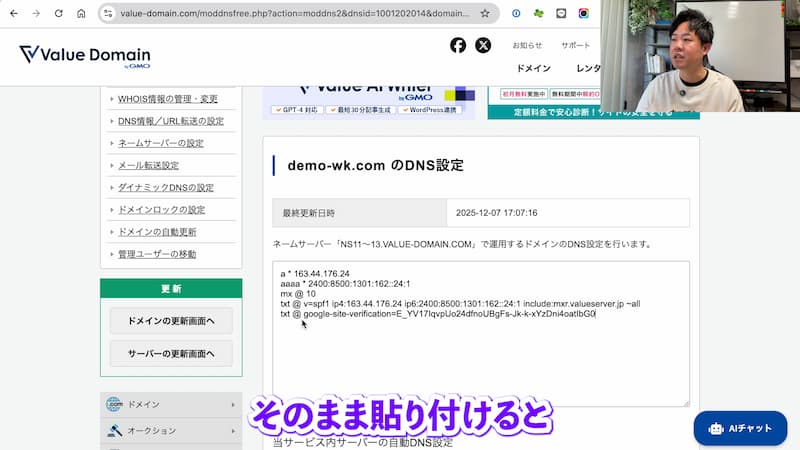Click the 'demo-wk.com のDNS設定' heading
Viewport: 800px width, 450px height.
click(376, 165)
